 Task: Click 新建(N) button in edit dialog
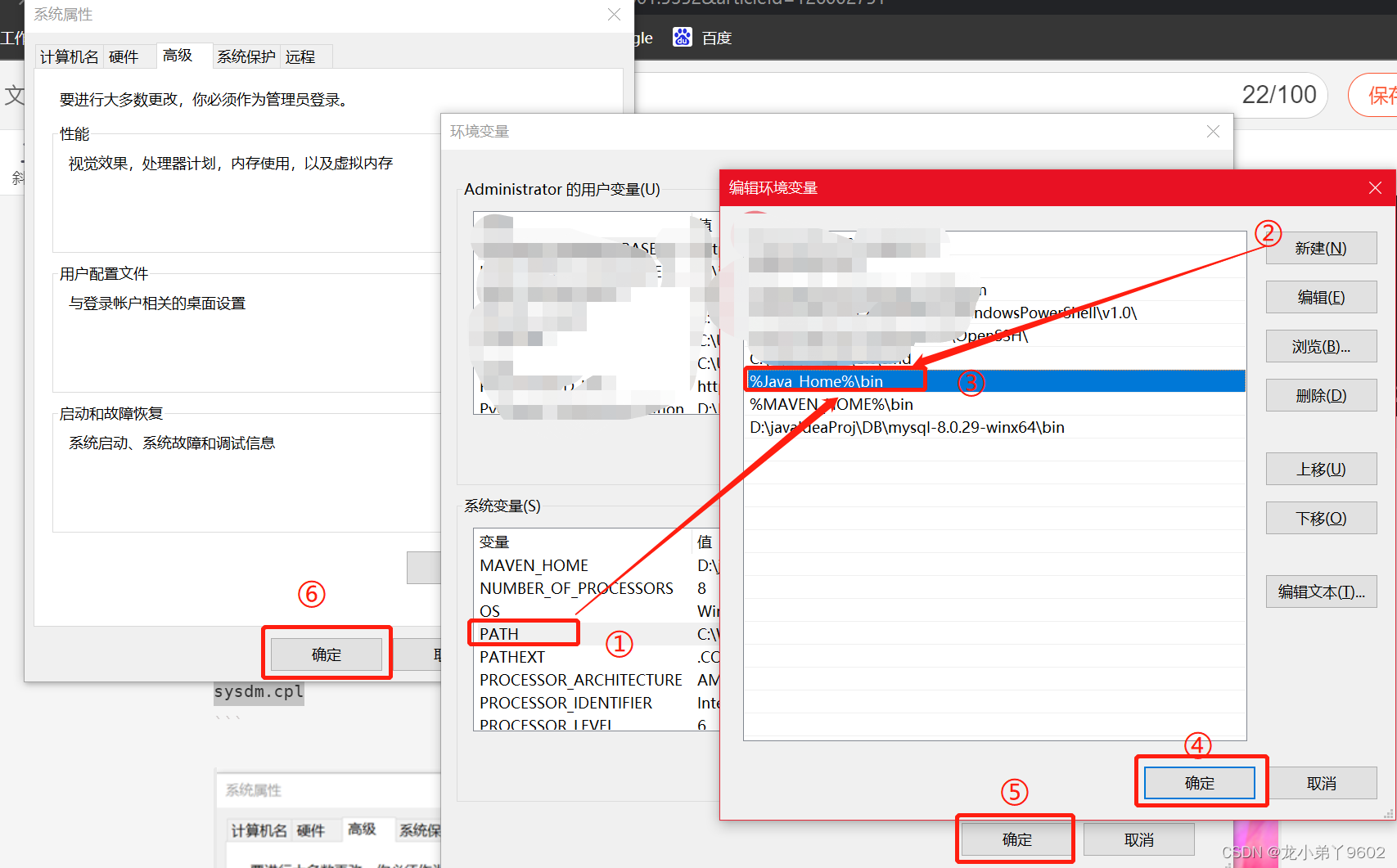pyautogui.click(x=1321, y=248)
